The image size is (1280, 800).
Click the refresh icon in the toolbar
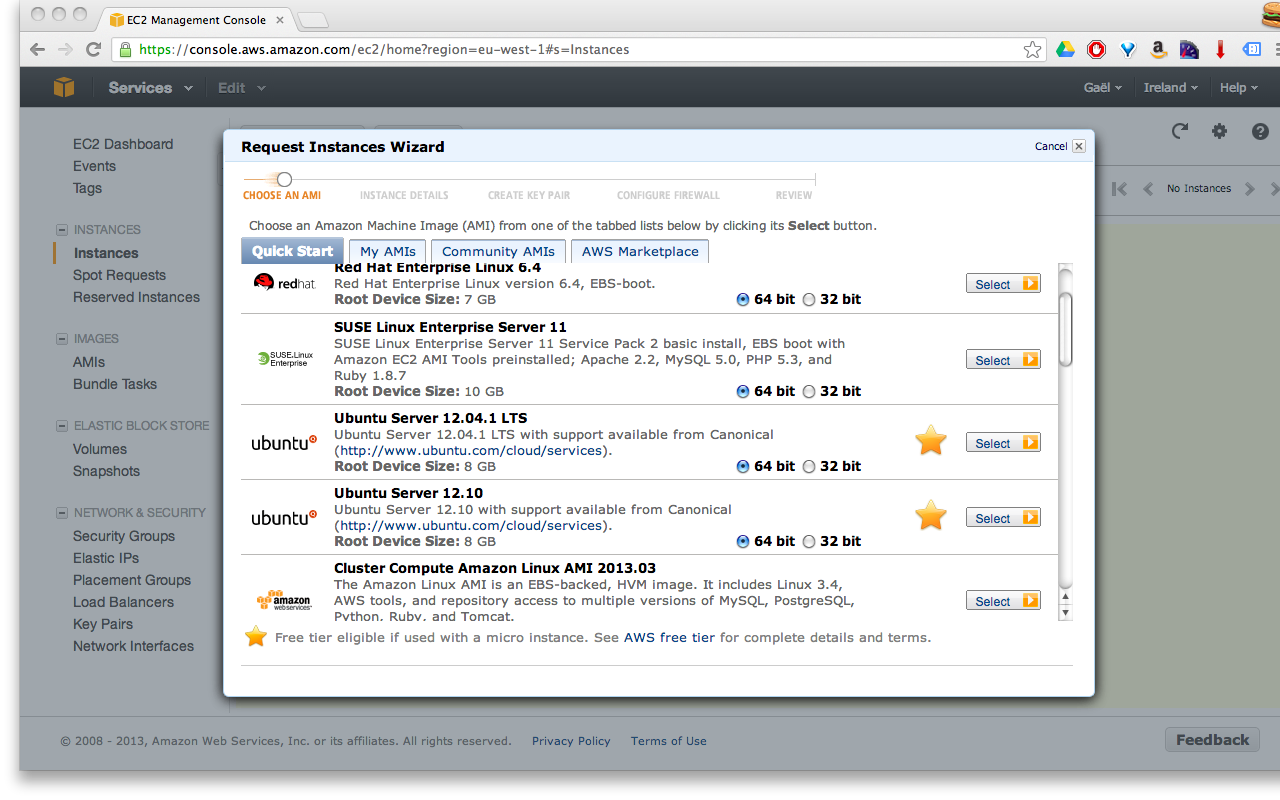[x=1179, y=131]
